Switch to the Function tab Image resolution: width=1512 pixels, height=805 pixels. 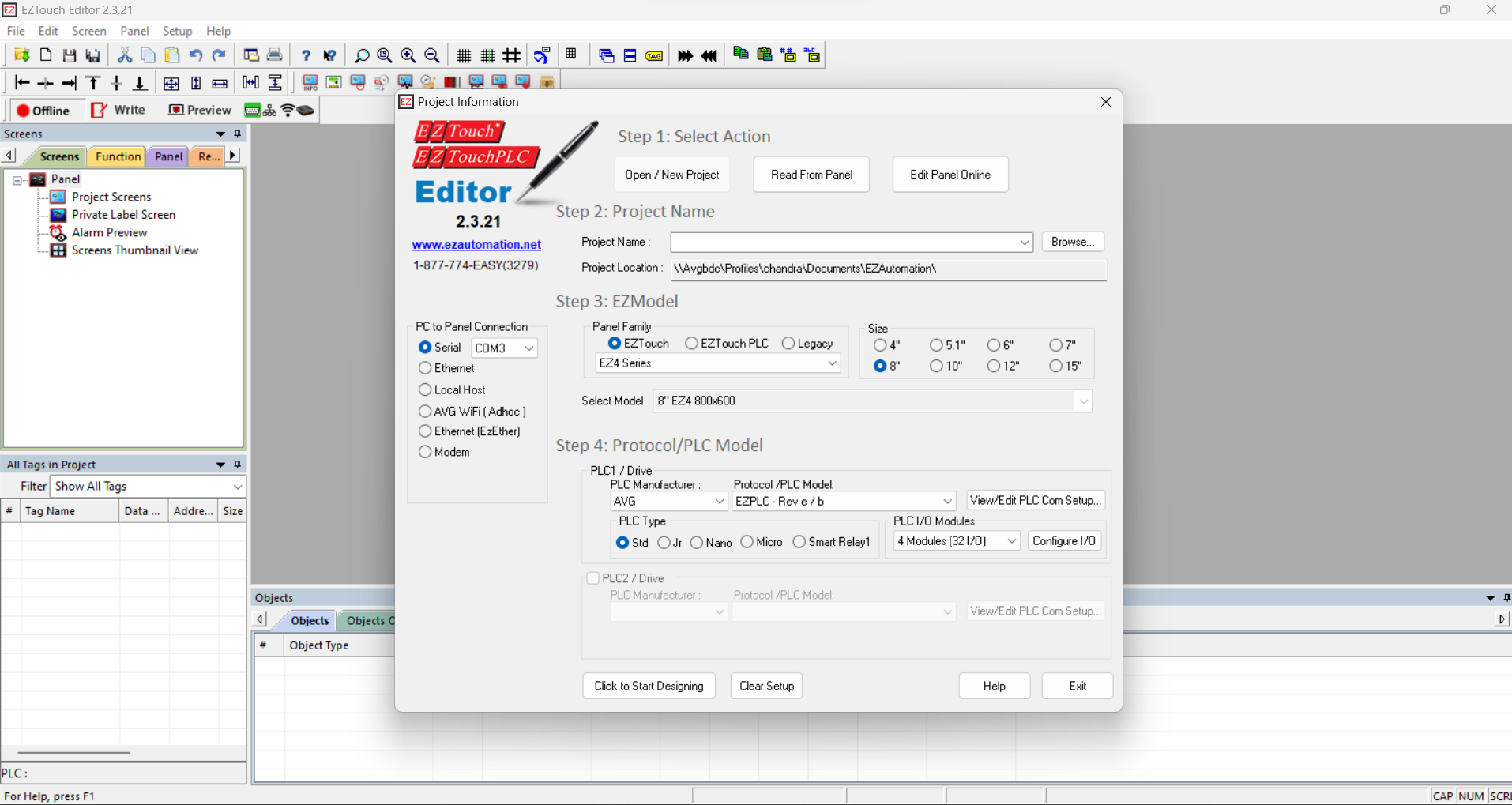tap(117, 156)
